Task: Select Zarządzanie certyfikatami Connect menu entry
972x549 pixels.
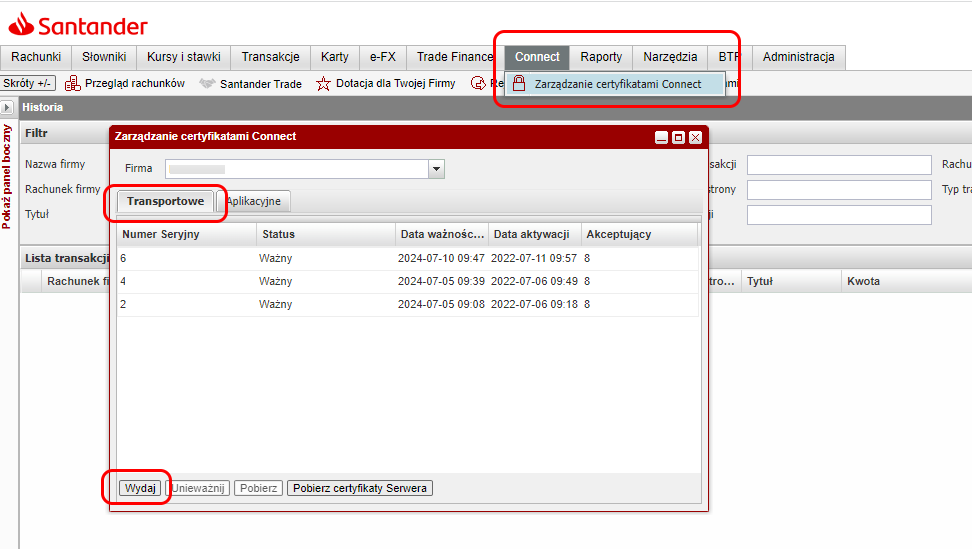Action: coord(615,84)
